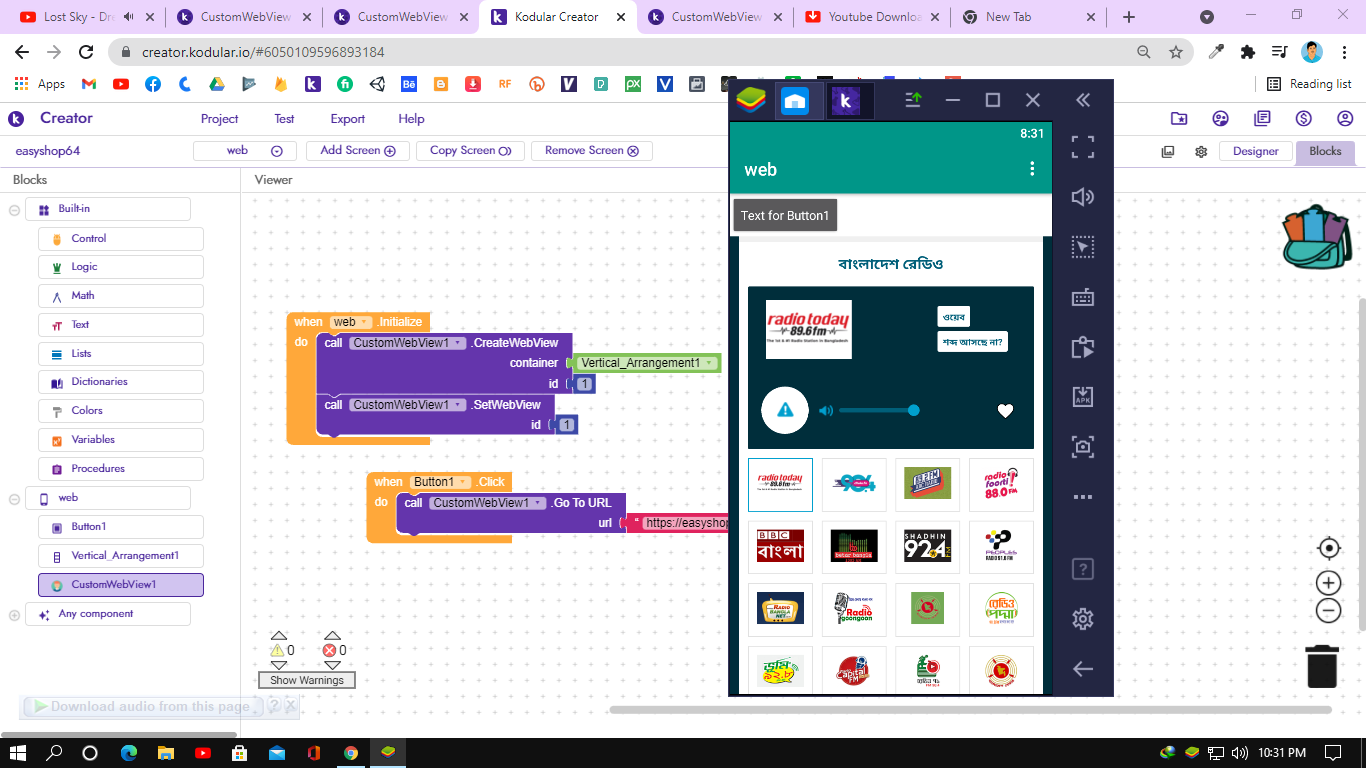The width and height of the screenshot is (1366, 768).
Task: Collapse BlueStacks sidebar with double chevron
Action: (1082, 100)
